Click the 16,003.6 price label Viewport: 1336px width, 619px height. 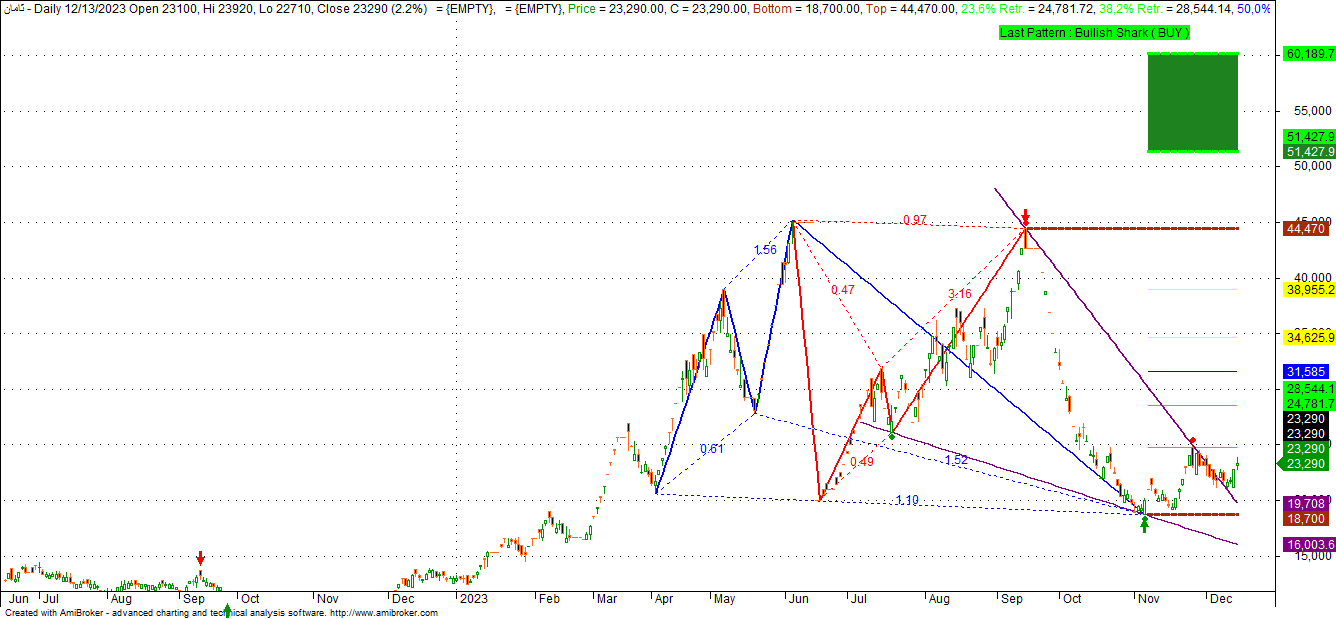tap(1307, 544)
